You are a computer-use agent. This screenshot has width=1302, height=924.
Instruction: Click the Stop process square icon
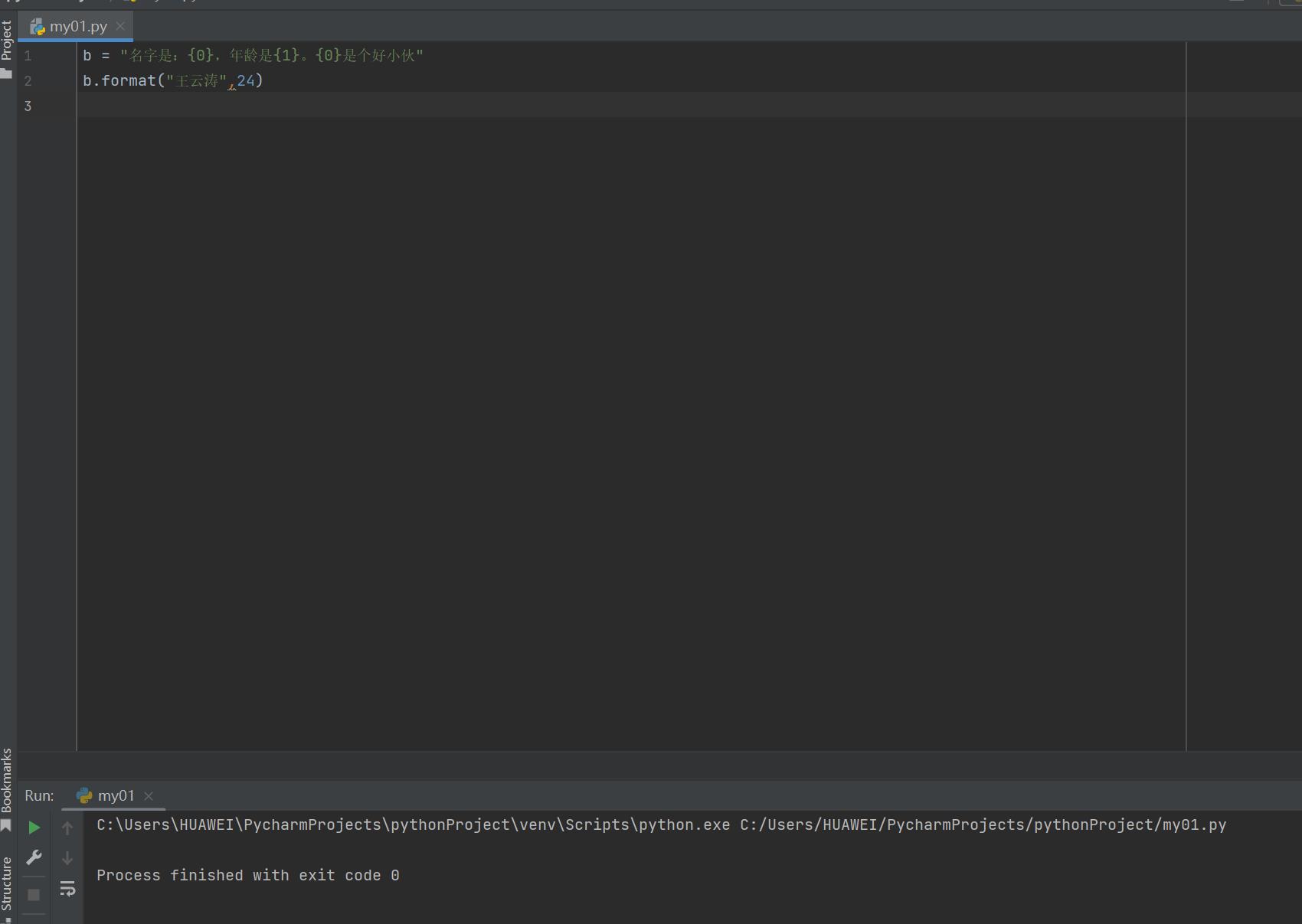click(x=34, y=894)
